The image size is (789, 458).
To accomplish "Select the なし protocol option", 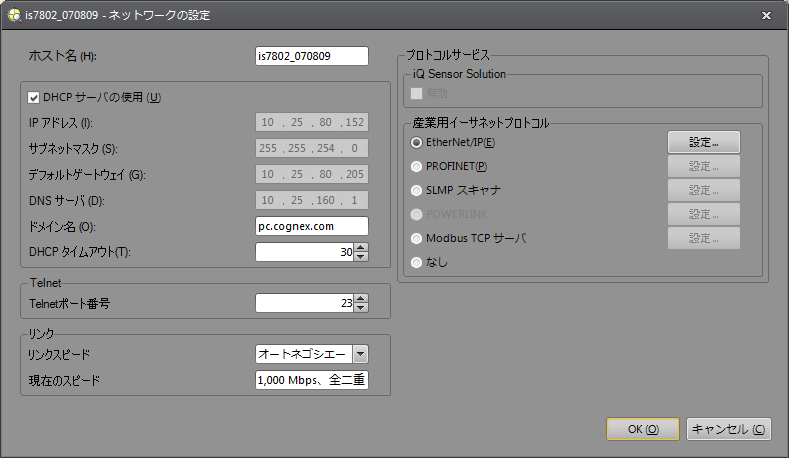I will 417,262.
